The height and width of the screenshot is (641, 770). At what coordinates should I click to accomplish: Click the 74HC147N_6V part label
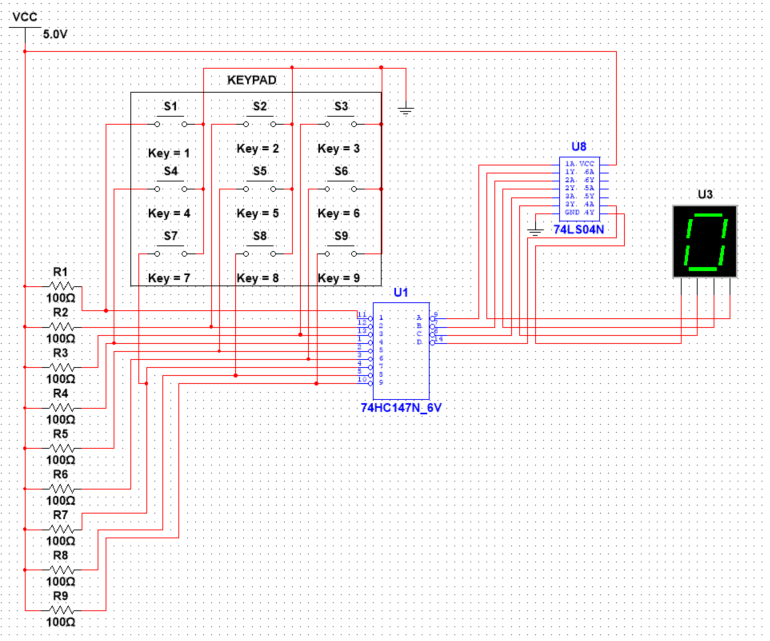click(x=401, y=408)
